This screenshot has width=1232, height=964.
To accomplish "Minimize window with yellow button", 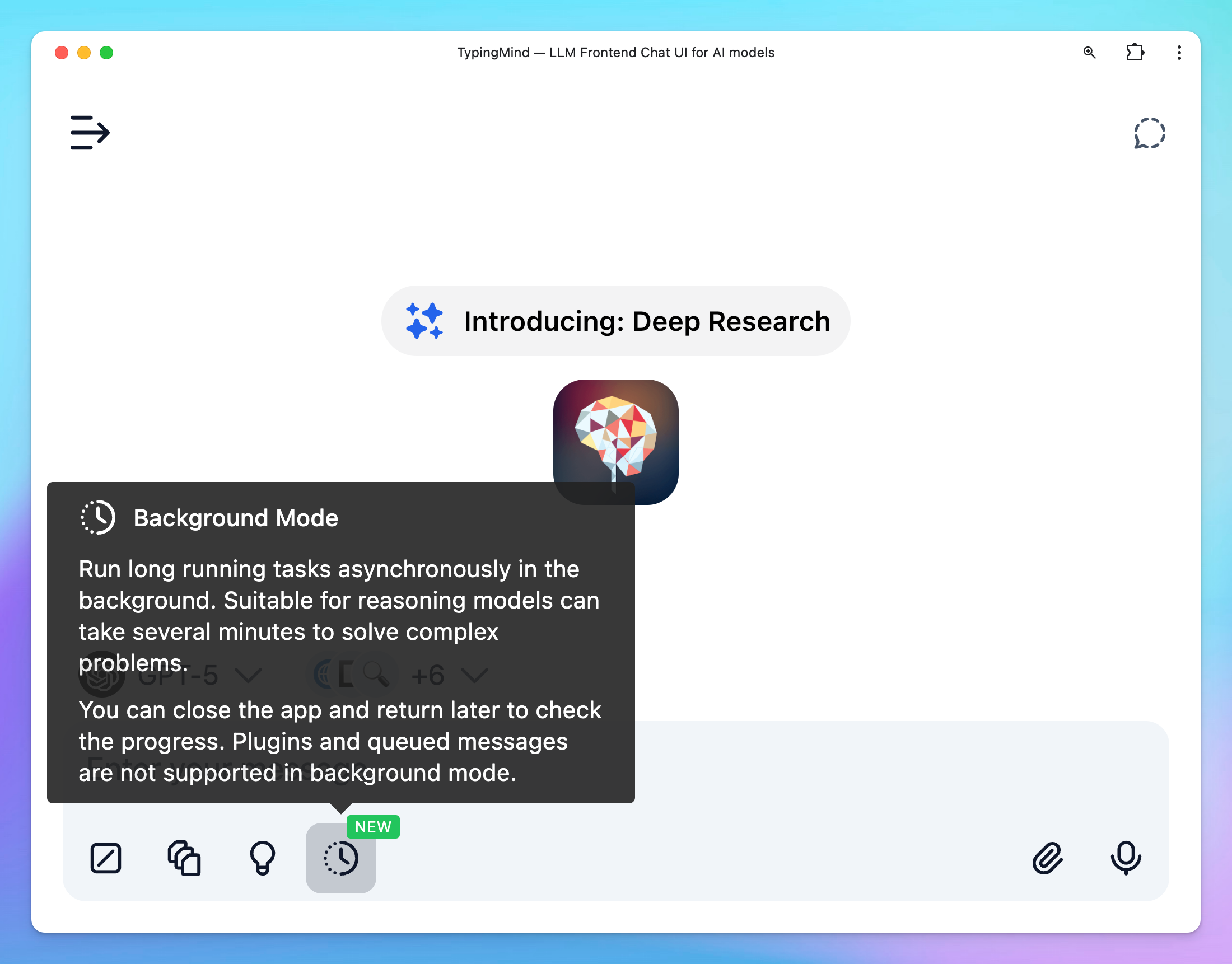I will [84, 53].
